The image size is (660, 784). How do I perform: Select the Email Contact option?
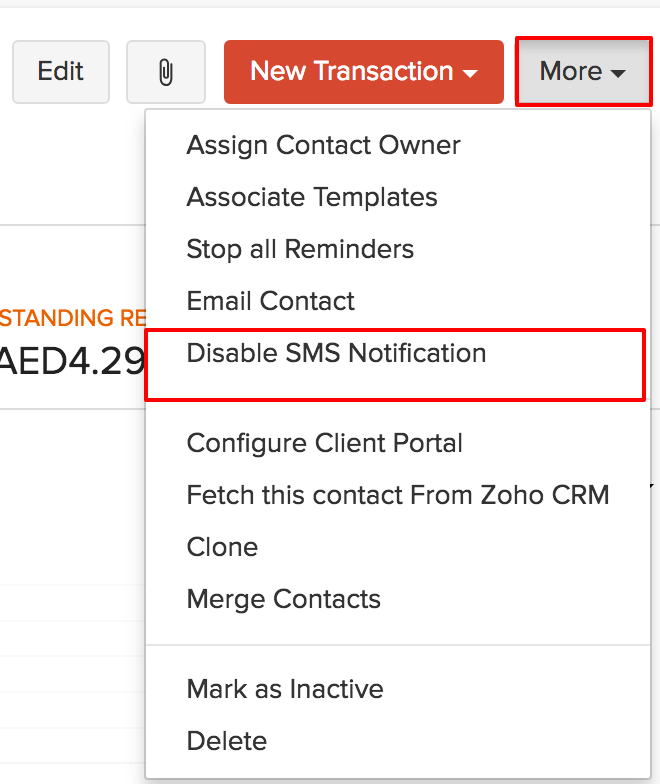coord(270,301)
